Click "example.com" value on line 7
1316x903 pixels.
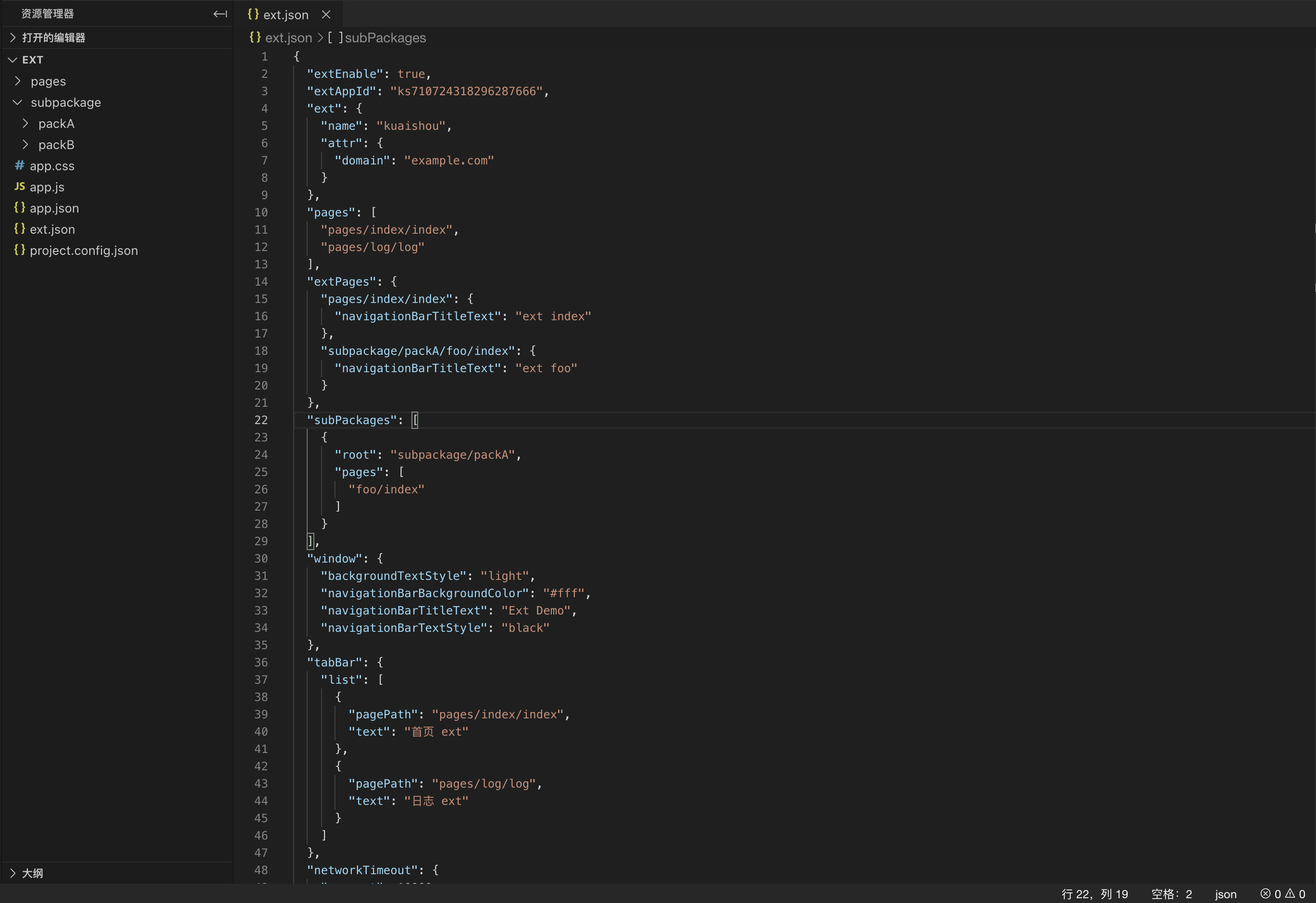(x=449, y=160)
